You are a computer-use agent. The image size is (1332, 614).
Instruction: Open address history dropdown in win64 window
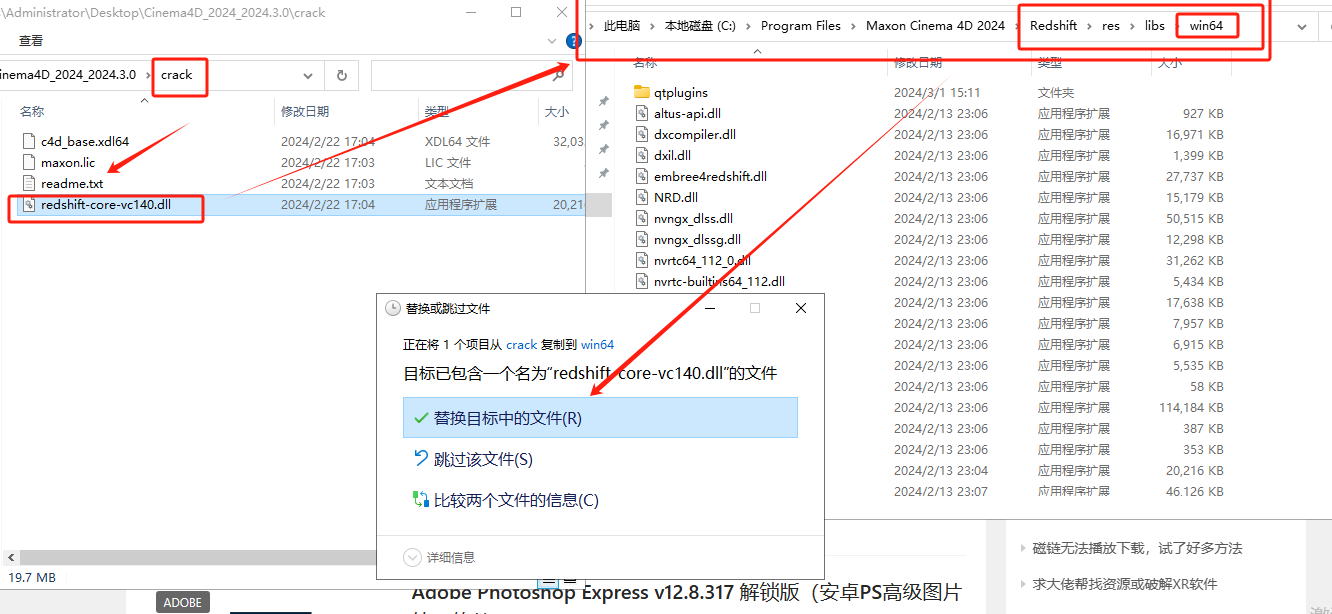[x=1302, y=27]
